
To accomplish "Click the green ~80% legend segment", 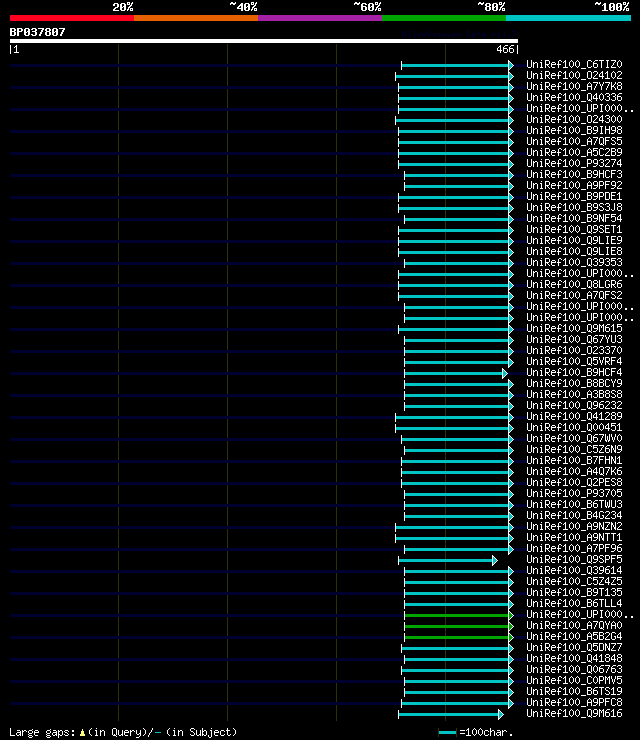I will pos(444,18).
